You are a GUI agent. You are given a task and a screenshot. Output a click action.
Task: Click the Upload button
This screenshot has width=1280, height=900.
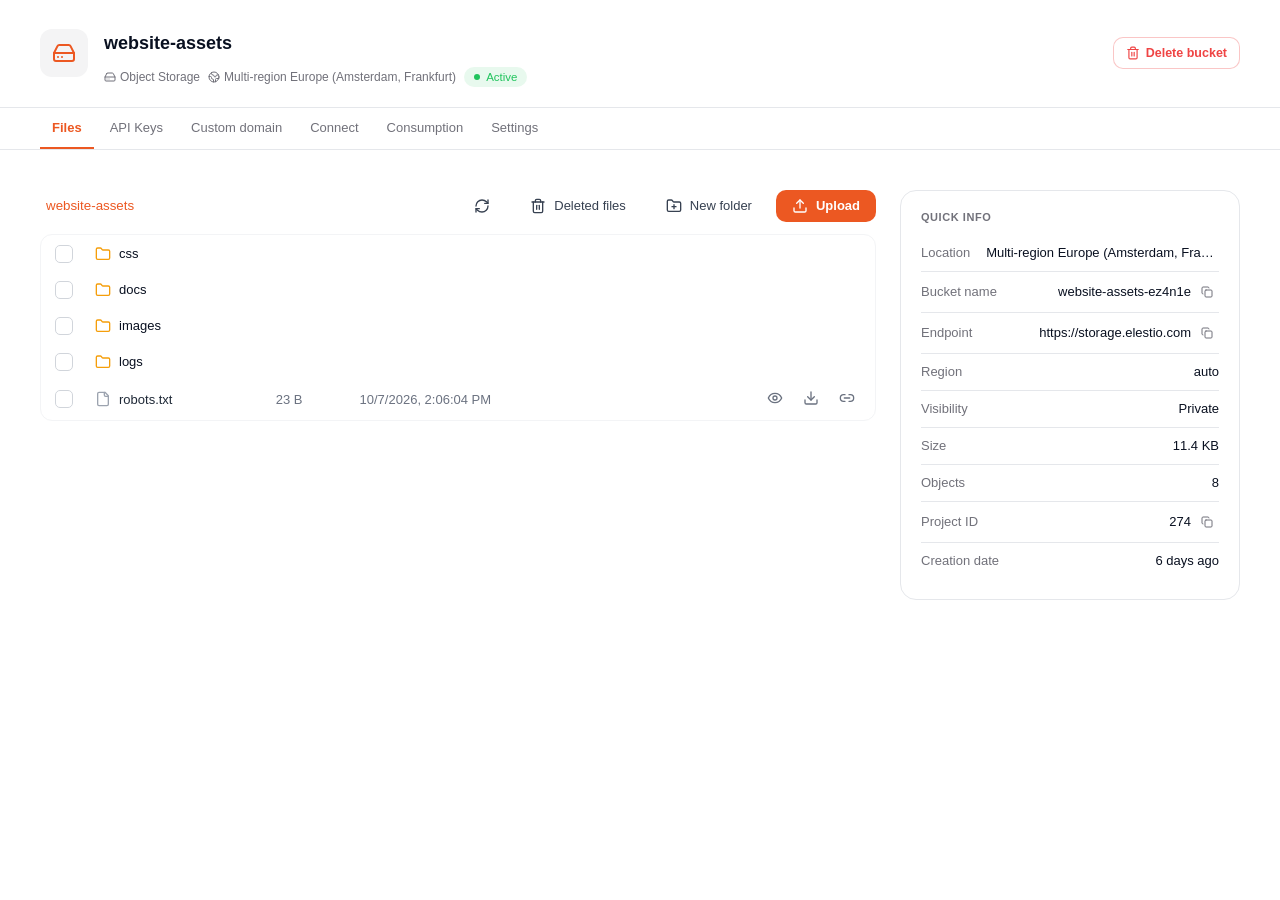click(x=826, y=206)
